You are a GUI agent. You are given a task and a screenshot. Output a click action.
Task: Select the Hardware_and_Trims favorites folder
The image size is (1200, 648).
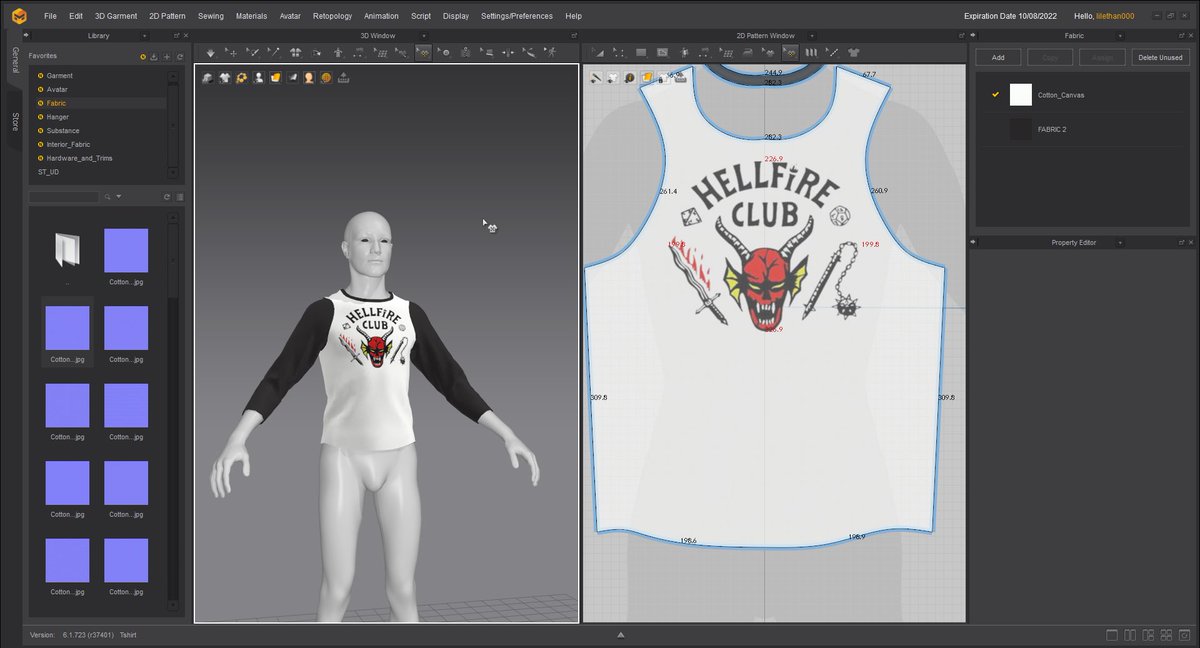(x=77, y=158)
